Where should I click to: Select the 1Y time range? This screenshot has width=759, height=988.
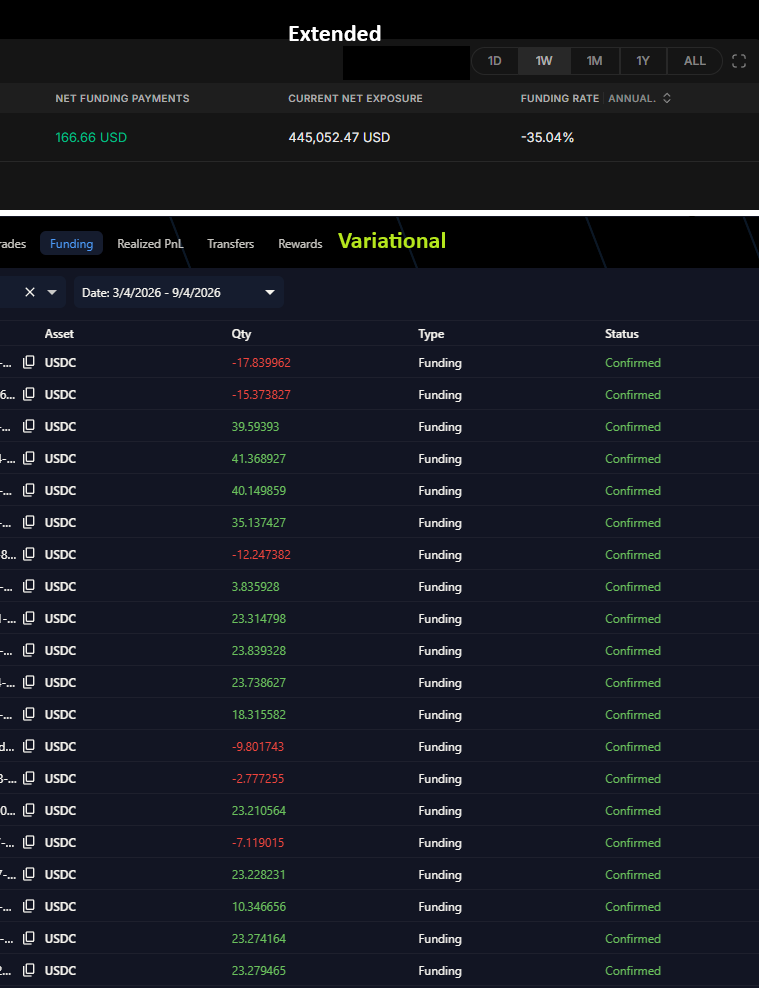(x=642, y=61)
